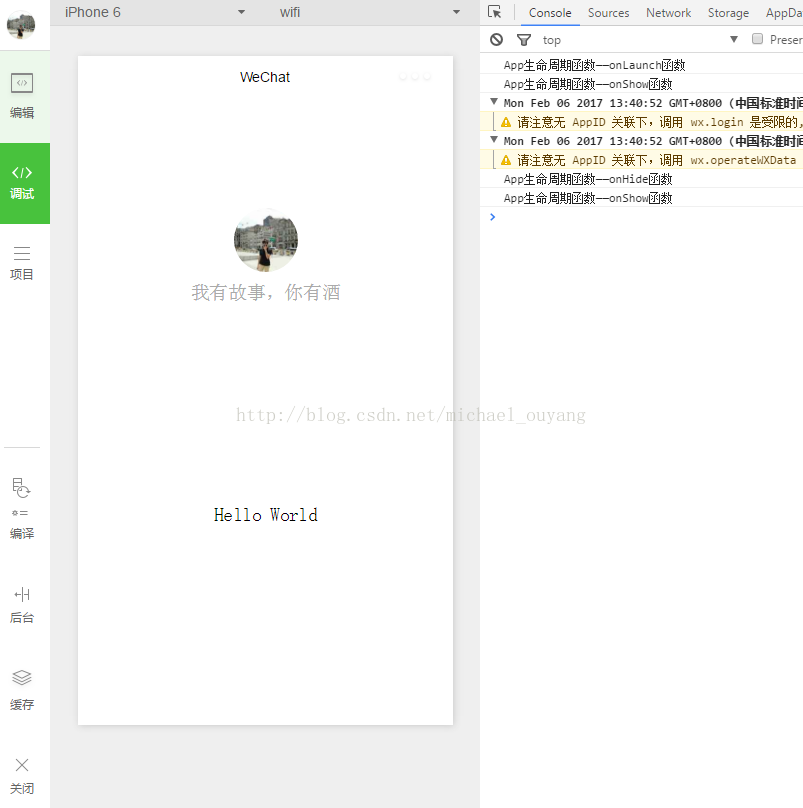Viewport: 803px width, 808px height.
Task: Switch to the Storage tab
Action: coord(728,13)
